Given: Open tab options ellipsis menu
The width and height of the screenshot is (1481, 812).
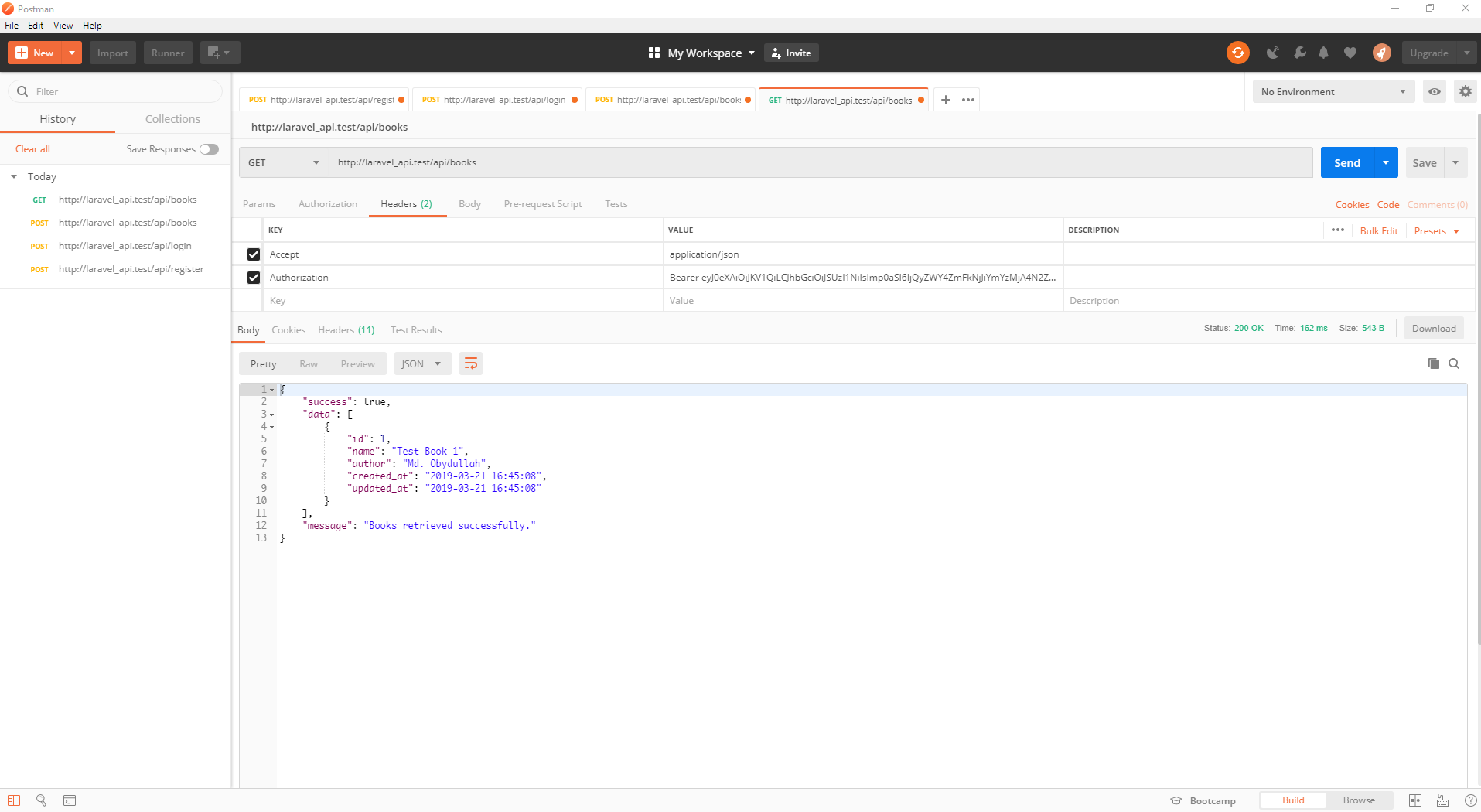Looking at the screenshot, I should point(968,100).
